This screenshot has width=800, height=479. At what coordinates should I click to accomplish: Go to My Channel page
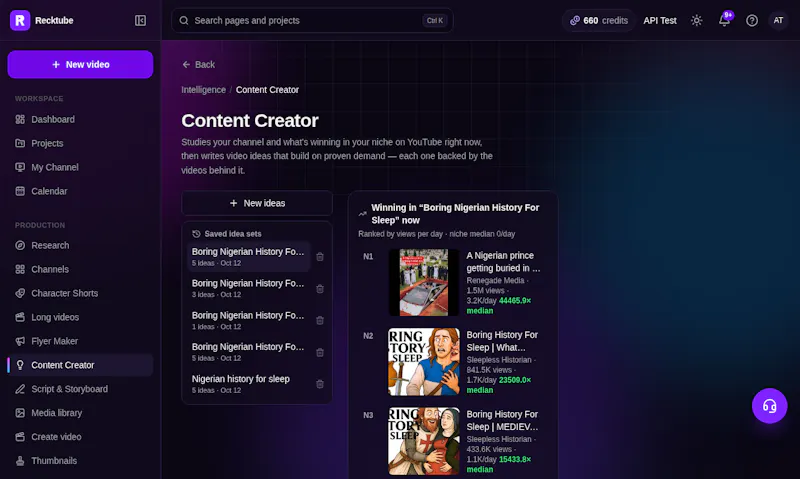pos(80,167)
